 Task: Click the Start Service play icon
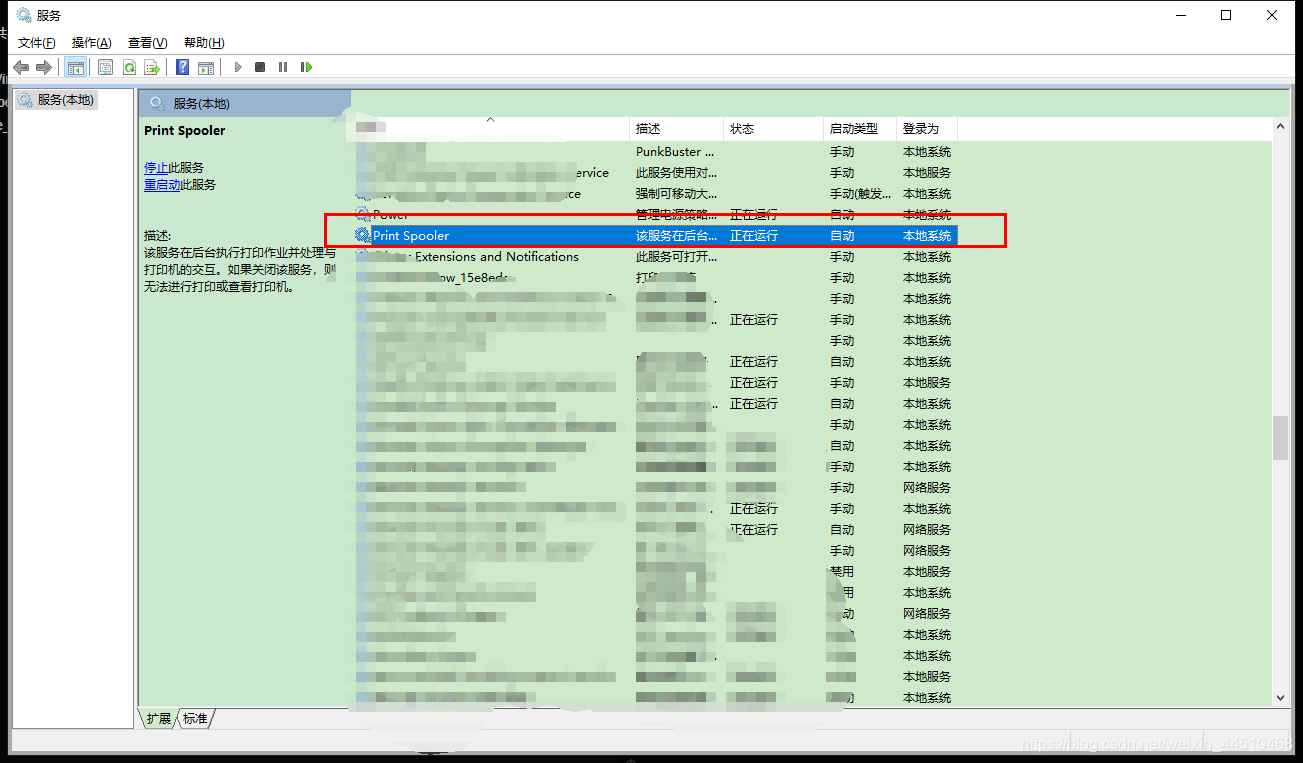[238, 67]
